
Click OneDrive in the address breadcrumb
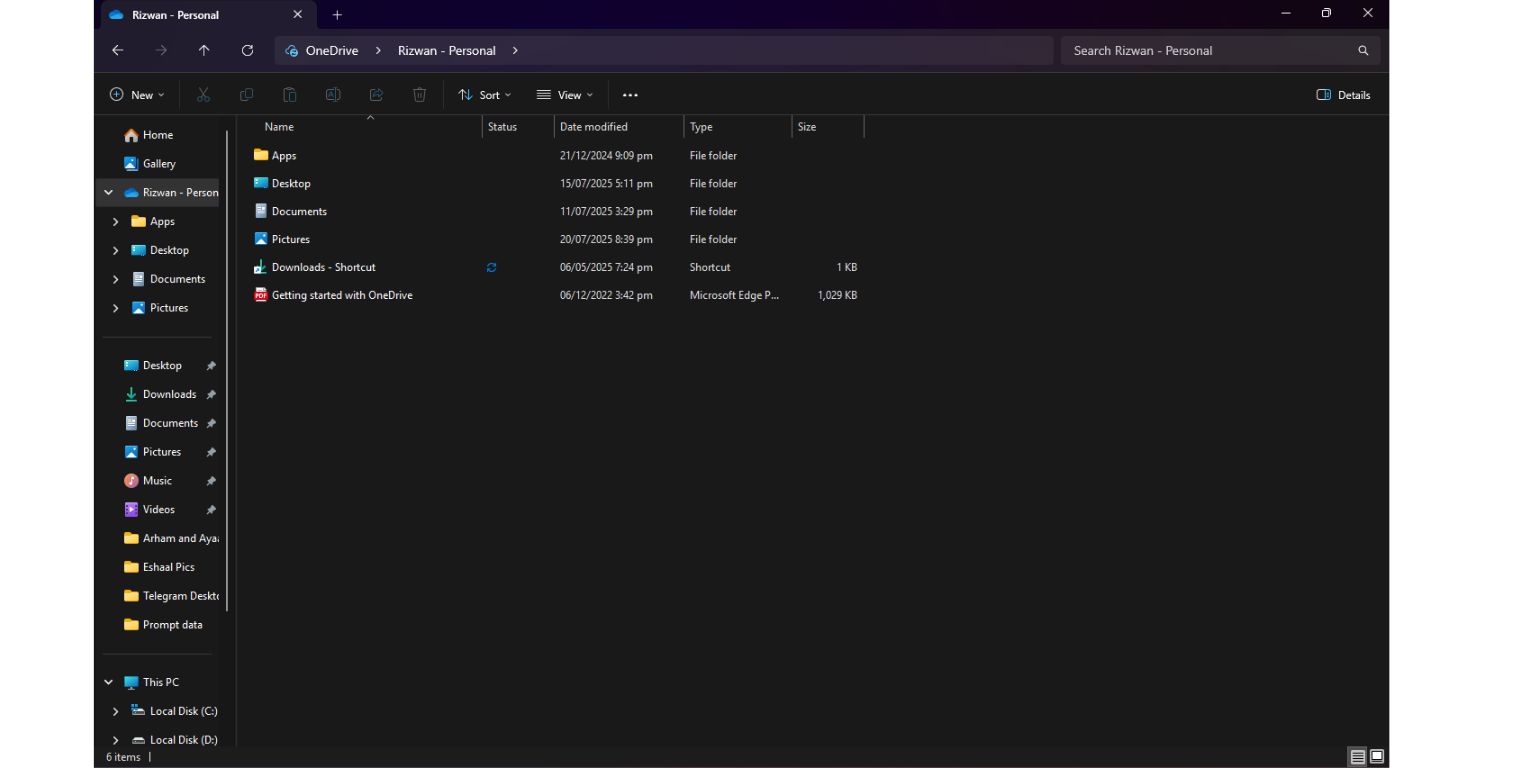332,51
